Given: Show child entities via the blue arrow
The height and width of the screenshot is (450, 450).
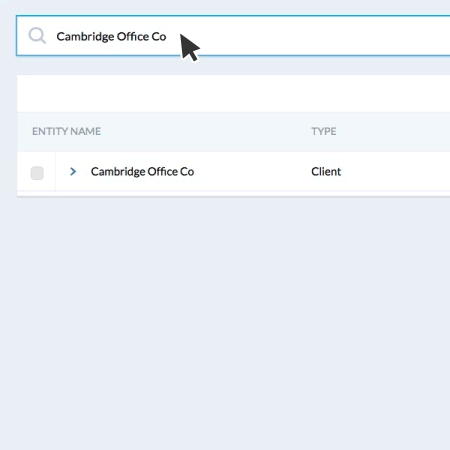Looking at the screenshot, I should (x=73, y=172).
